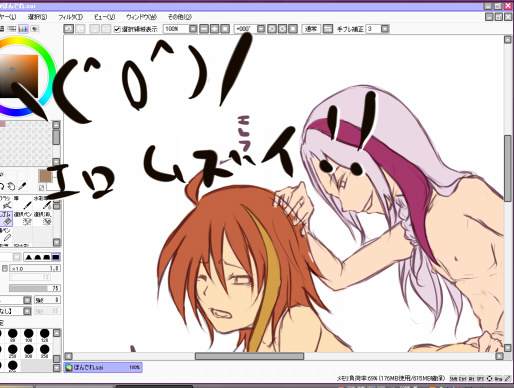Open the dropdown beside the edge shapes
514x388 pixels.
tap(17, 257)
